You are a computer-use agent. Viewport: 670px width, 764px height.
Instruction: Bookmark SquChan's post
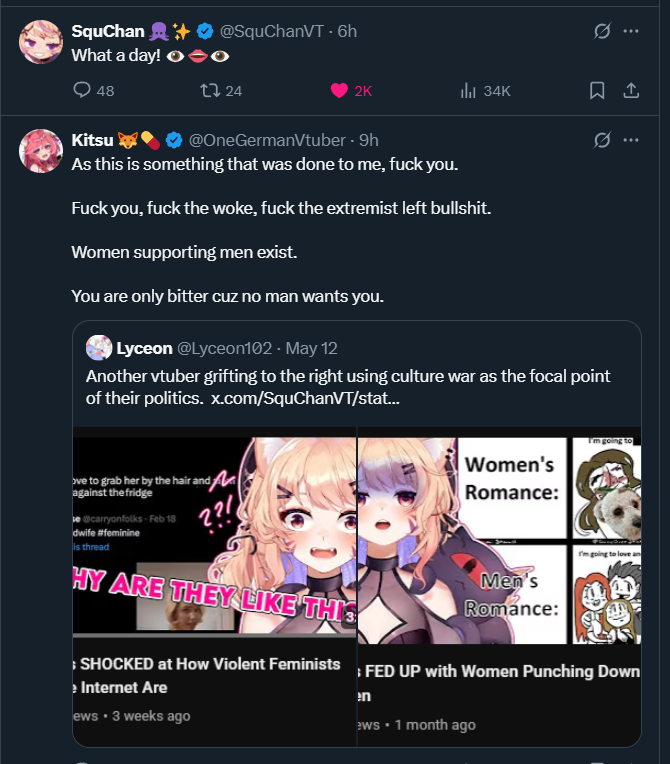597,91
